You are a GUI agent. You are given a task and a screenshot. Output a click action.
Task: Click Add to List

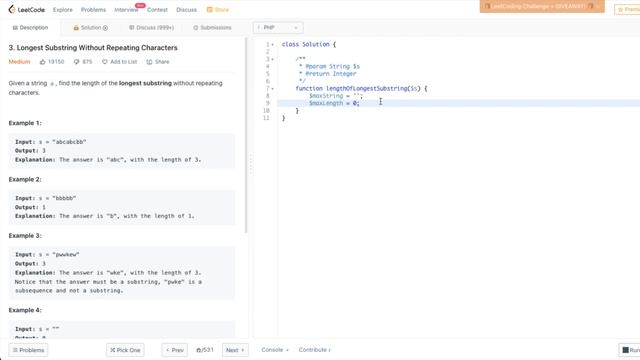[120, 62]
